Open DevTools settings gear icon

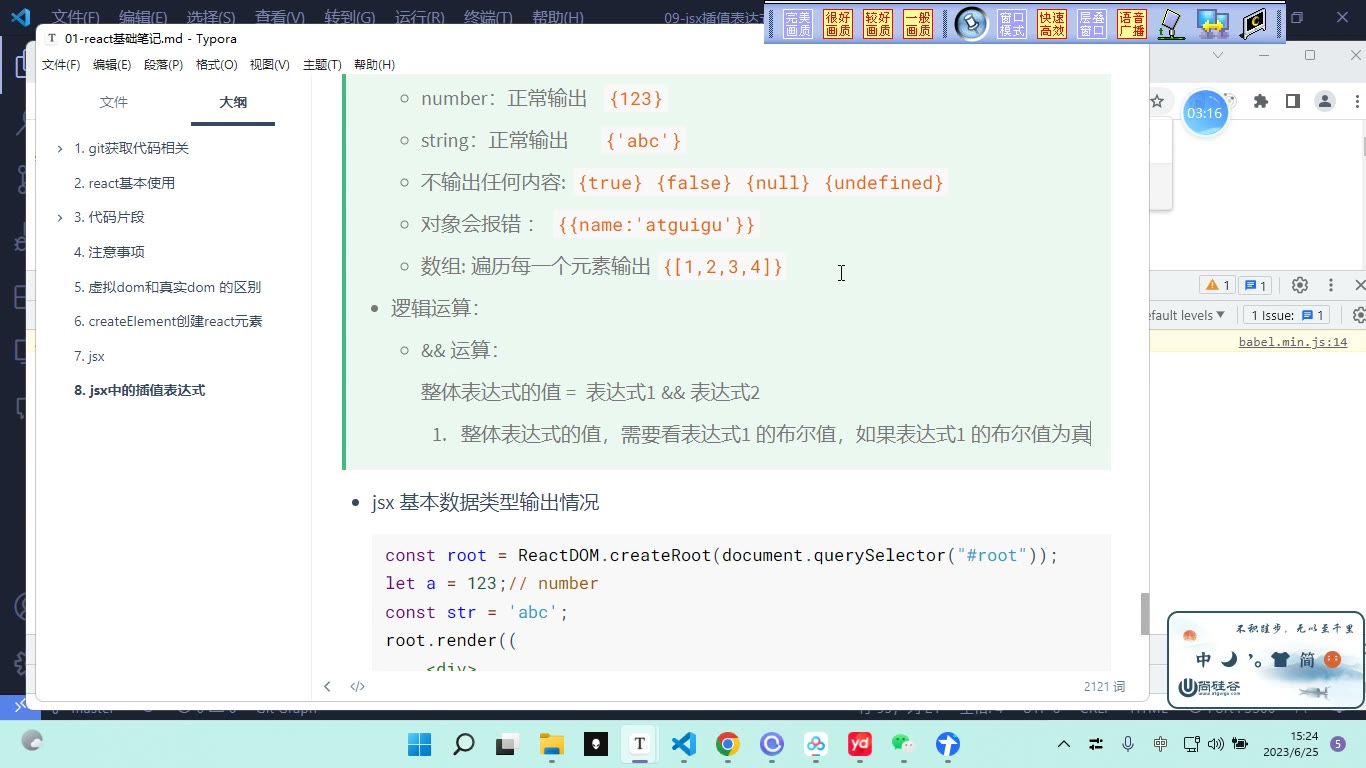[1300, 286]
